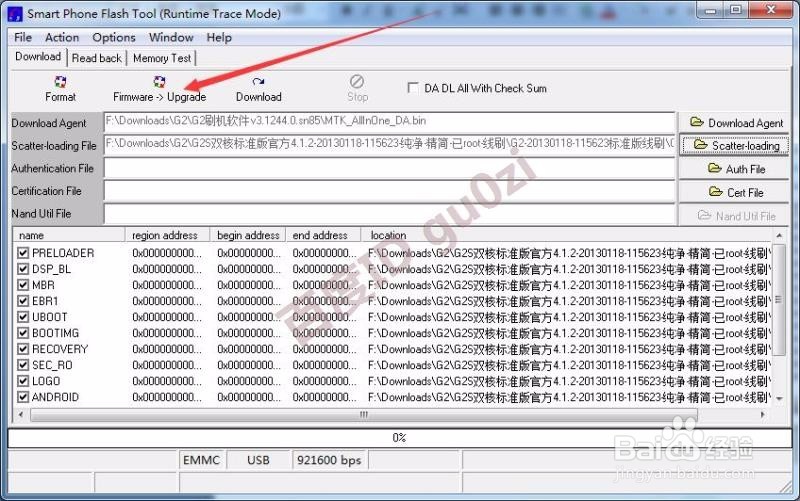Screen dimensions: 800x501
Task: Browse for a Scatter-loading file
Action: pyautogui.click(x=734, y=145)
